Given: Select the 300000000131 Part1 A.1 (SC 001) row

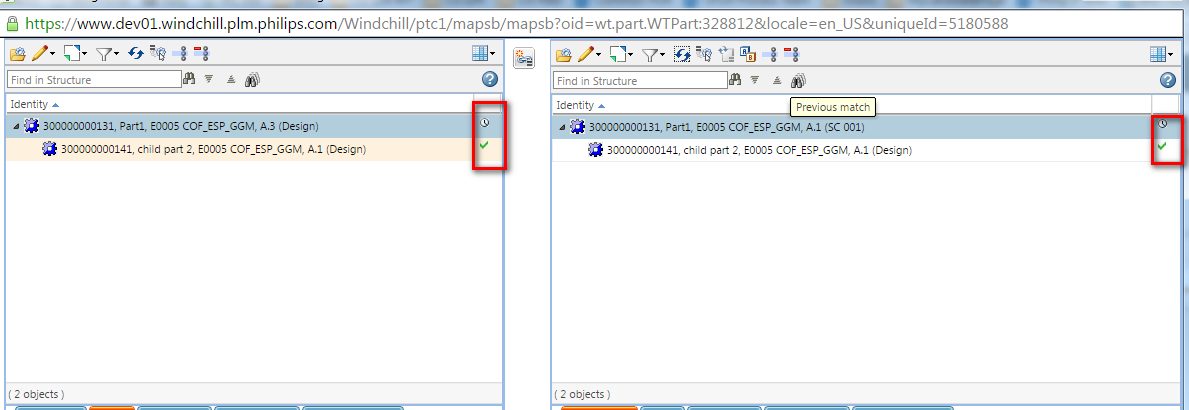Looking at the screenshot, I should [x=864, y=127].
